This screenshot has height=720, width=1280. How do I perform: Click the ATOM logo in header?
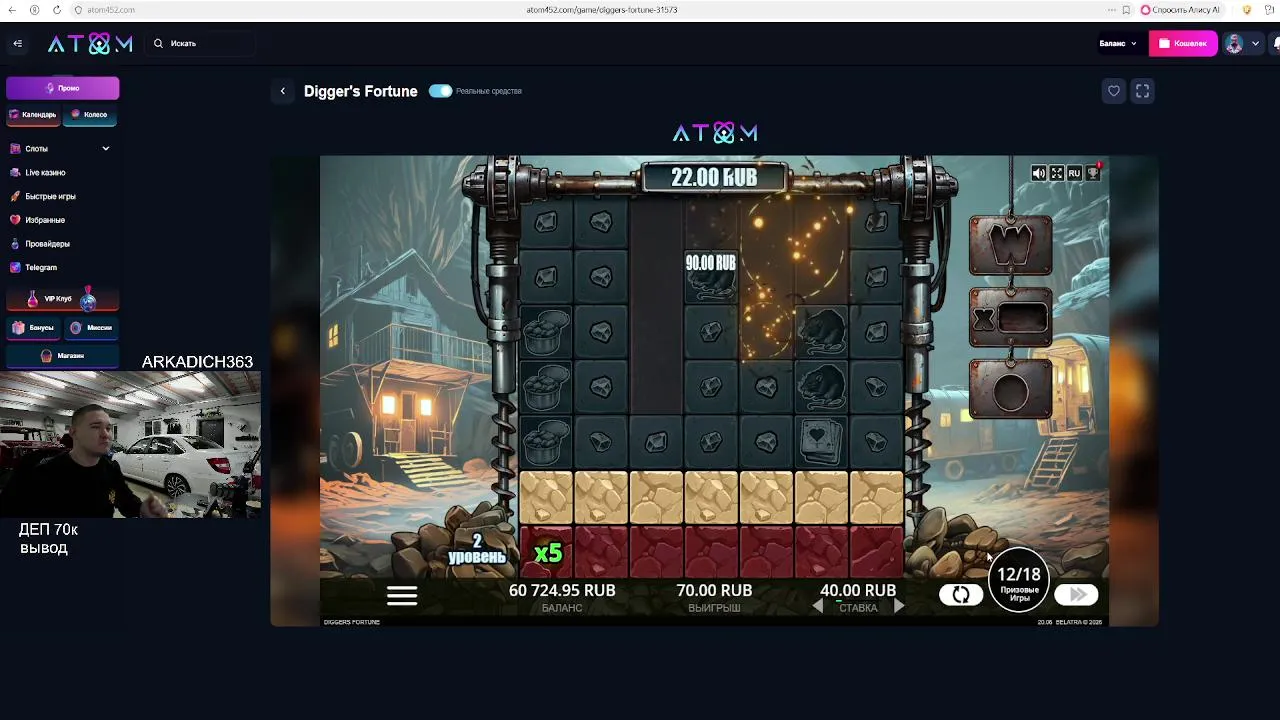tap(90, 43)
